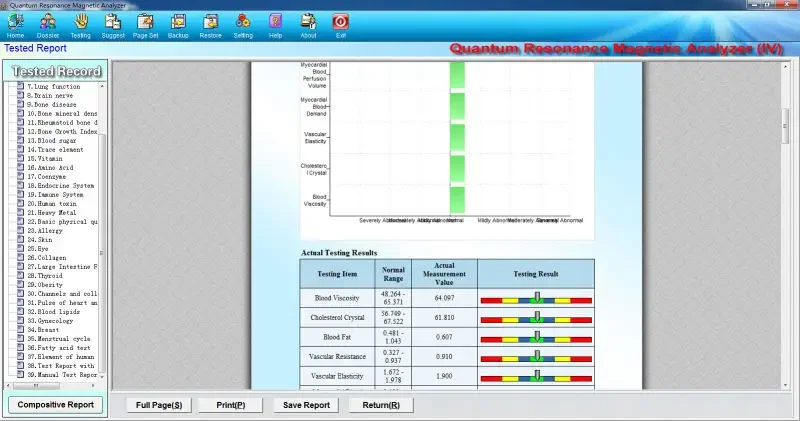Screen dimensions: 800x421
Task: Open the Help icon
Action: (276, 26)
